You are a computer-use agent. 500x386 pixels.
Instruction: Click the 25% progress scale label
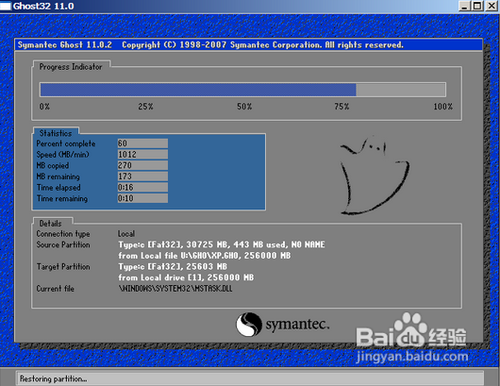coord(146,107)
